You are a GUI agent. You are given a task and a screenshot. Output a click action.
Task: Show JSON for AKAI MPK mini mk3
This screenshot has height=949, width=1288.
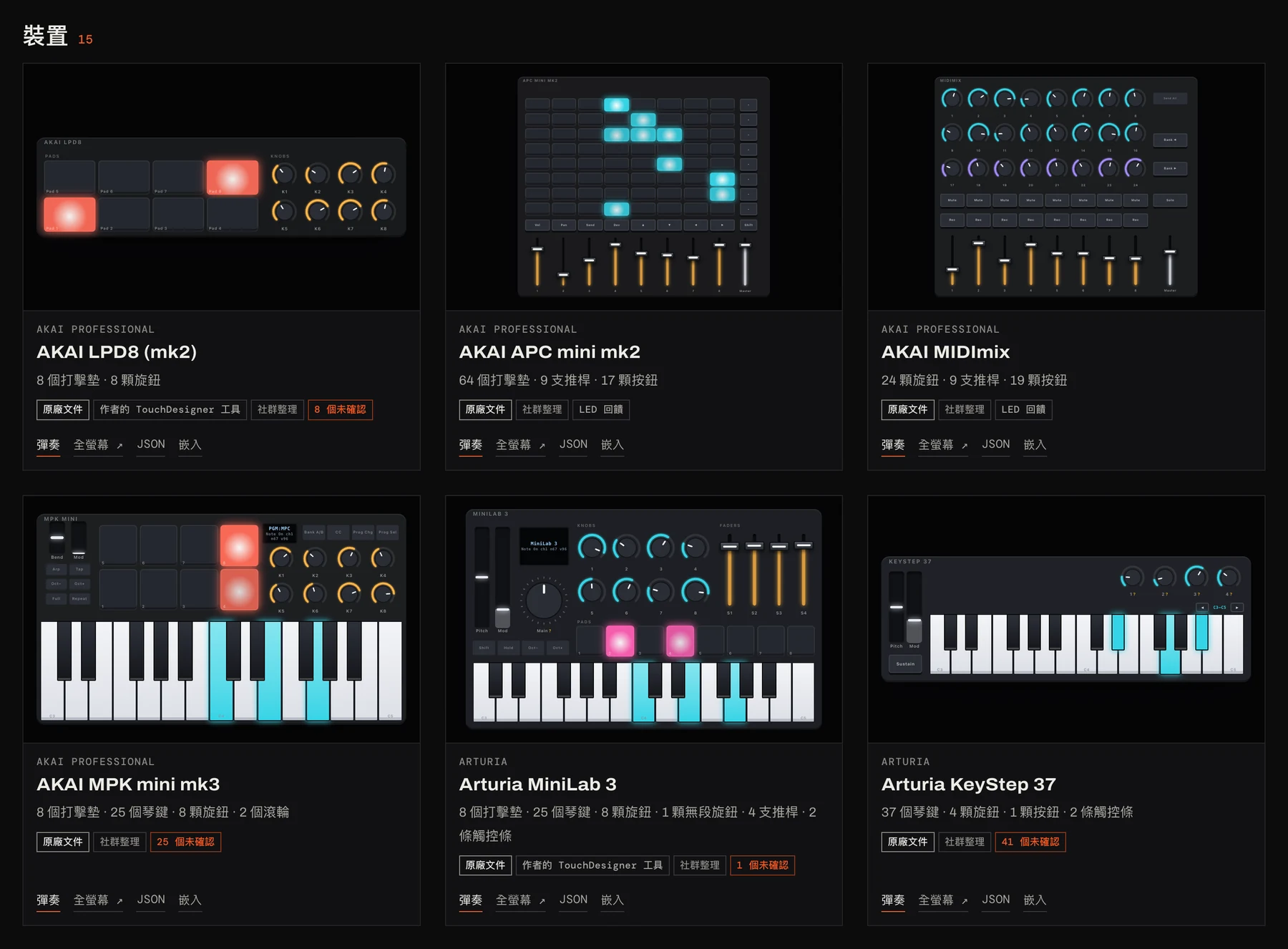(151, 900)
